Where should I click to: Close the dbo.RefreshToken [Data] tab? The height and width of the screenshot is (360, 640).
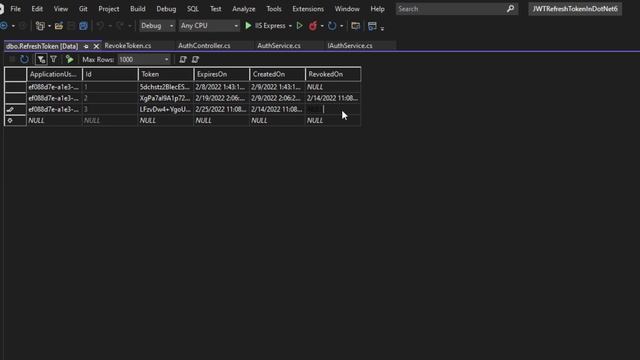tap(96, 47)
